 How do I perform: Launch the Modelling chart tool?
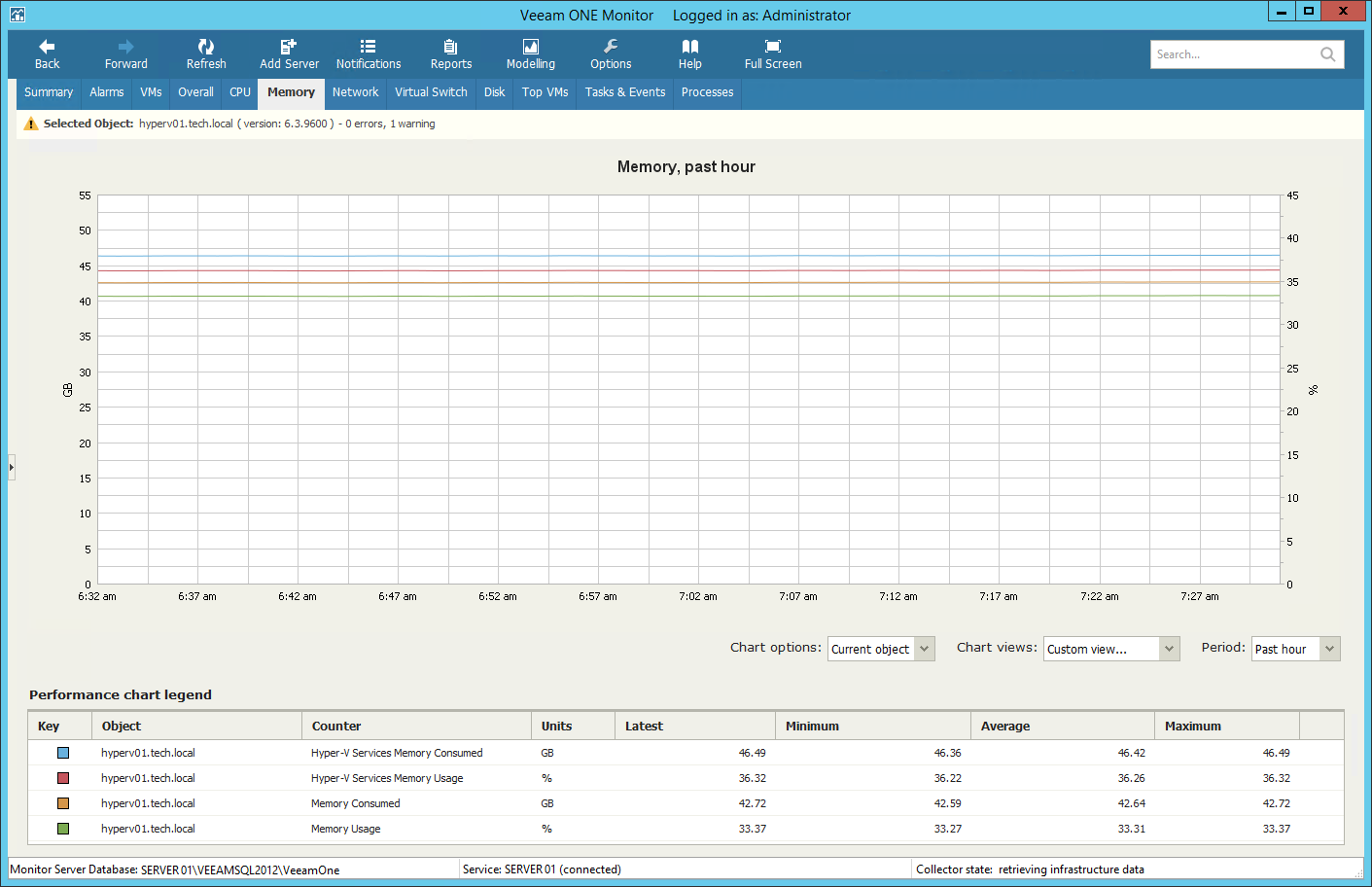click(530, 47)
